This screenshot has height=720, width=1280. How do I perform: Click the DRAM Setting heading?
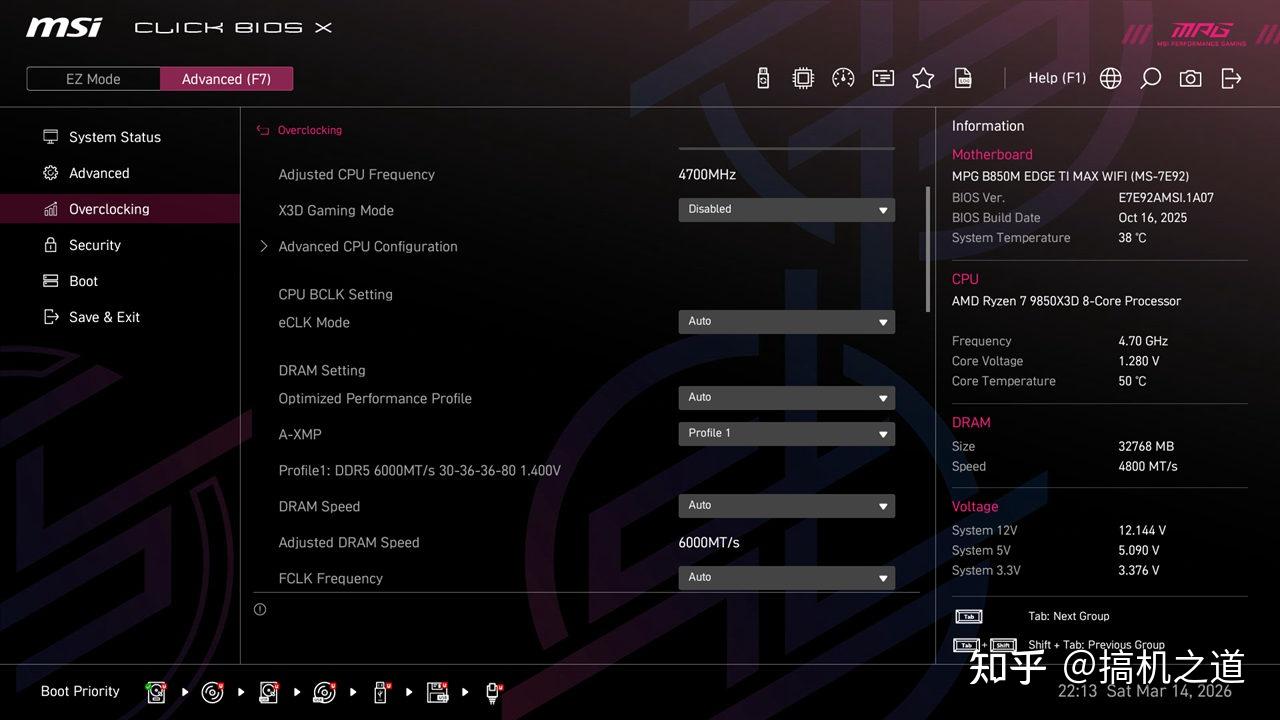coord(322,370)
